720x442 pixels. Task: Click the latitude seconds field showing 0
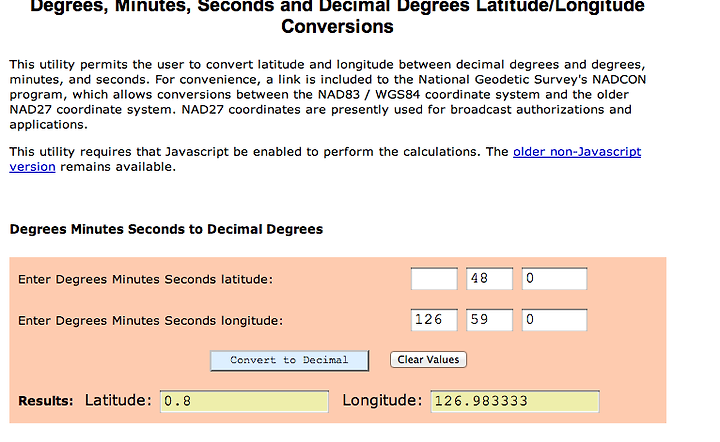tap(554, 279)
